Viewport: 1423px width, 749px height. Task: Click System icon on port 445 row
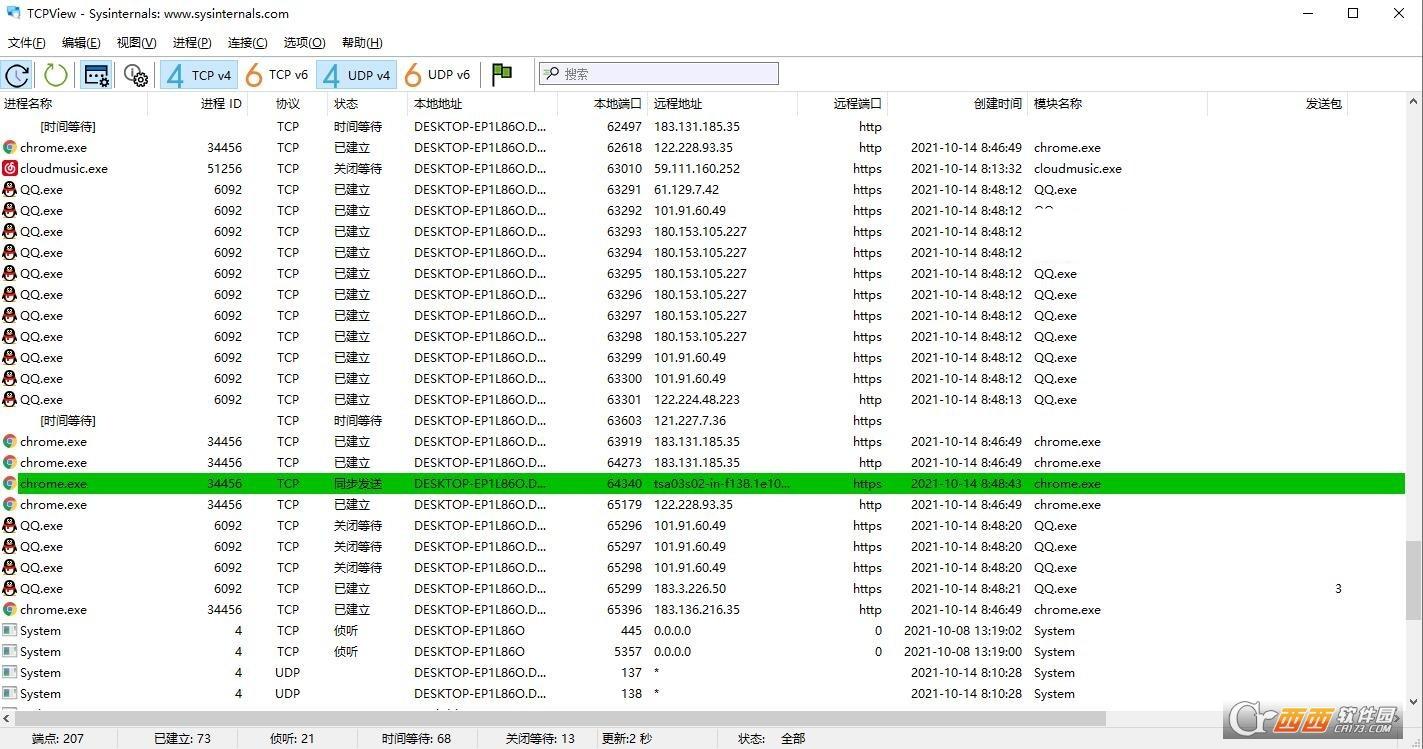[10, 630]
